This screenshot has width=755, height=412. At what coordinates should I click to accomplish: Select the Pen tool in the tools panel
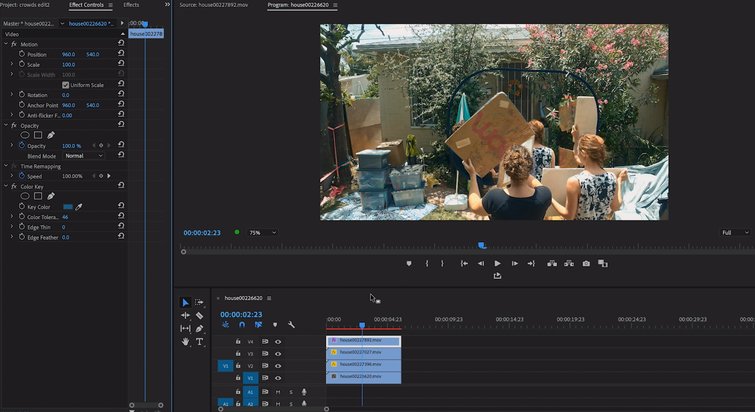coord(199,328)
